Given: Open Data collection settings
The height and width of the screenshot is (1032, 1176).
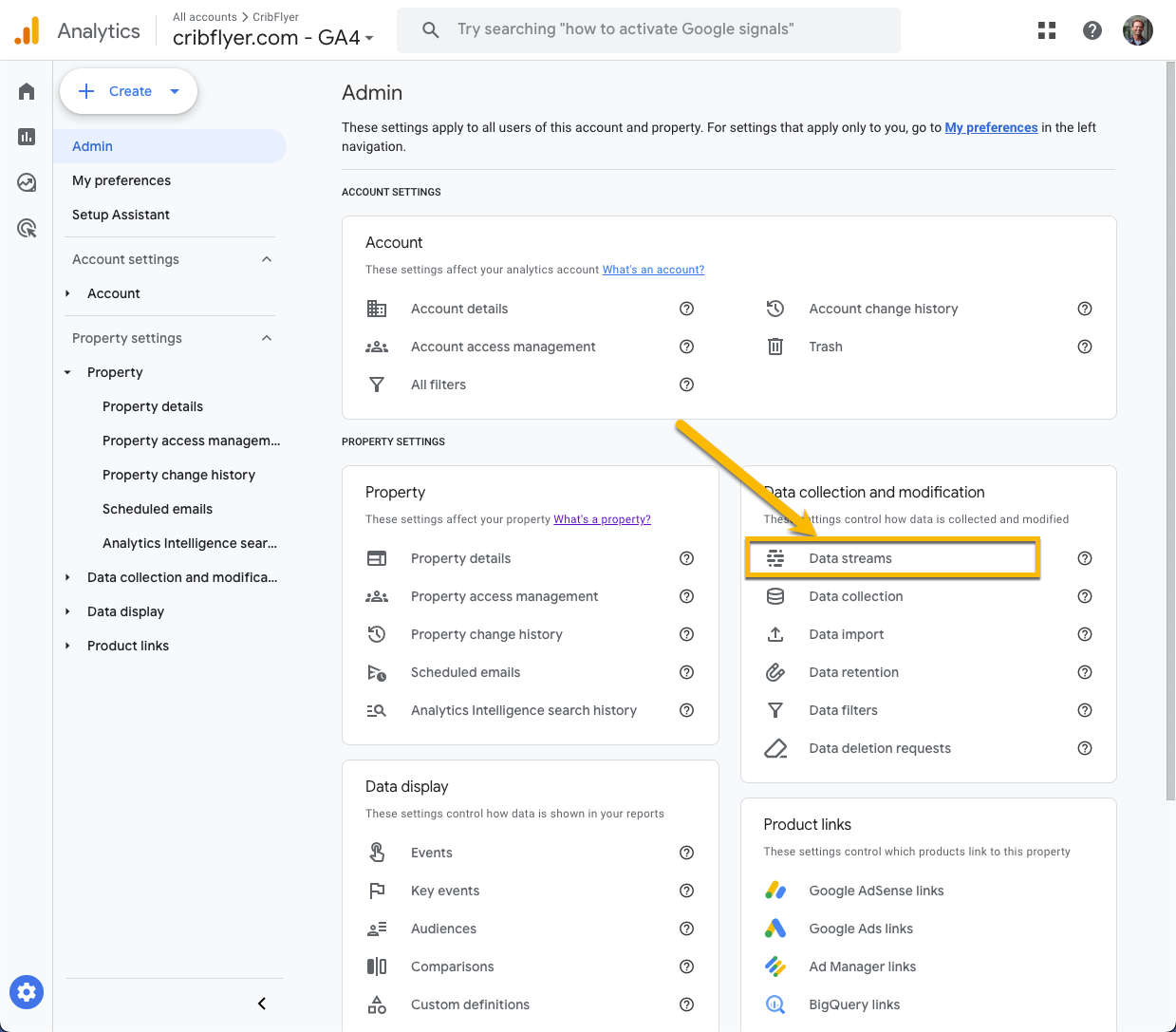Looking at the screenshot, I should pos(856,596).
